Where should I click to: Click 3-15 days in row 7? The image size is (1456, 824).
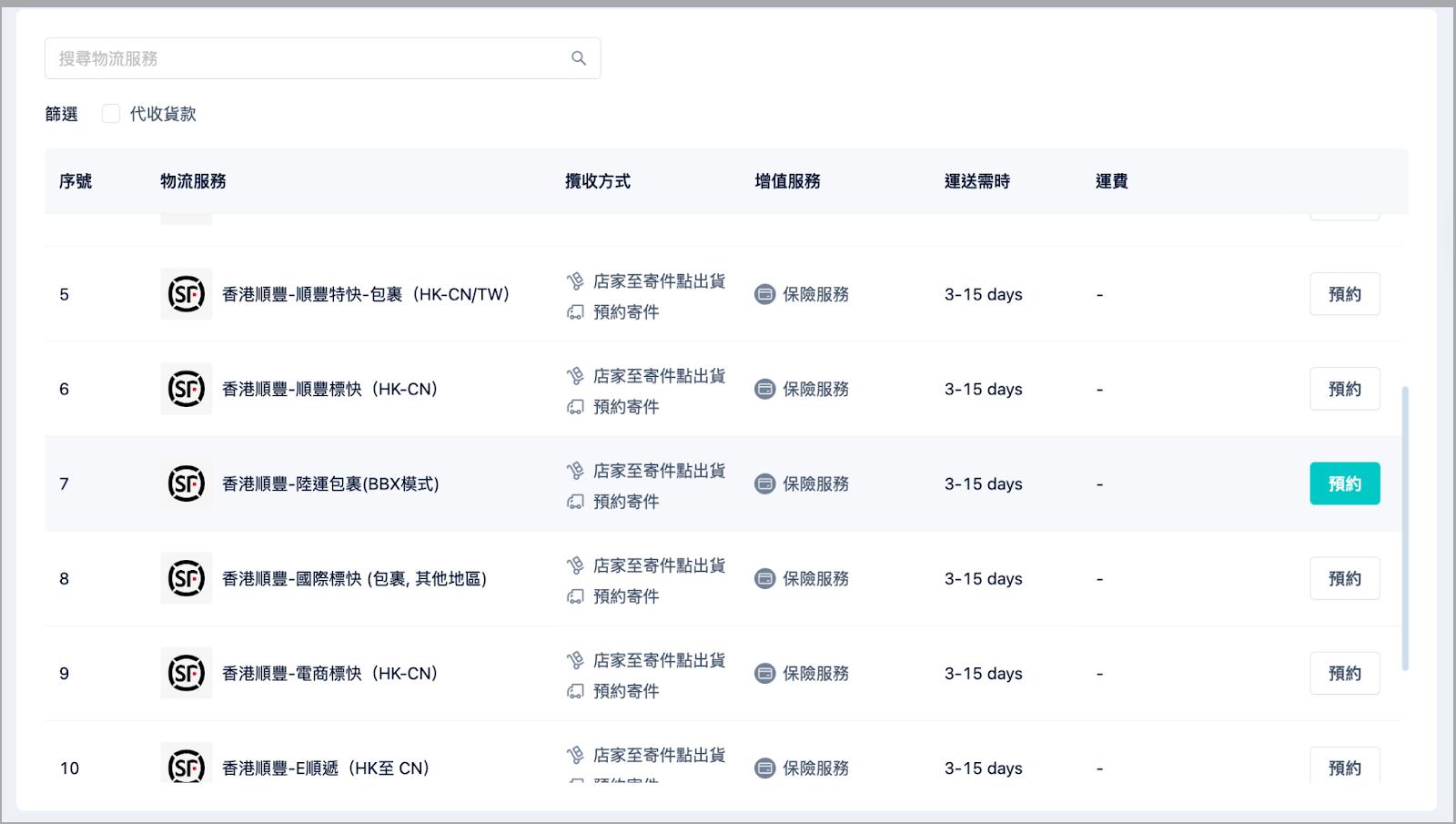(x=984, y=483)
